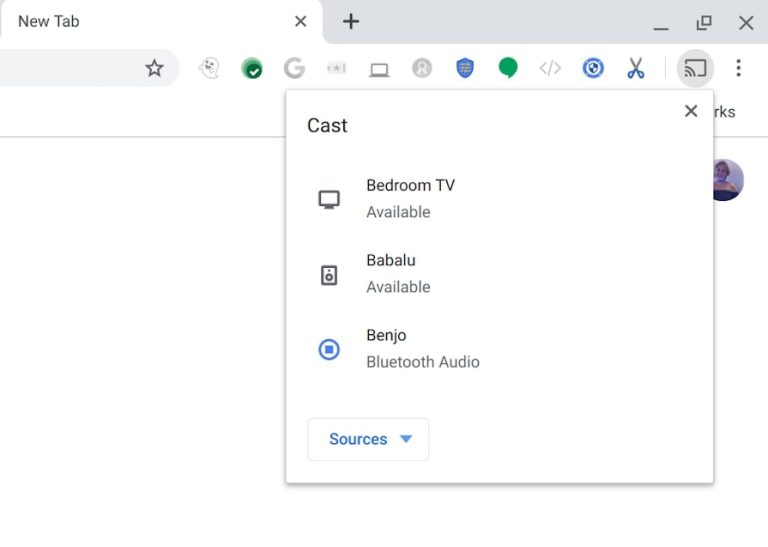The height and width of the screenshot is (547, 768).
Task: Click the Bluetooth Audio status text
Action: point(423,362)
